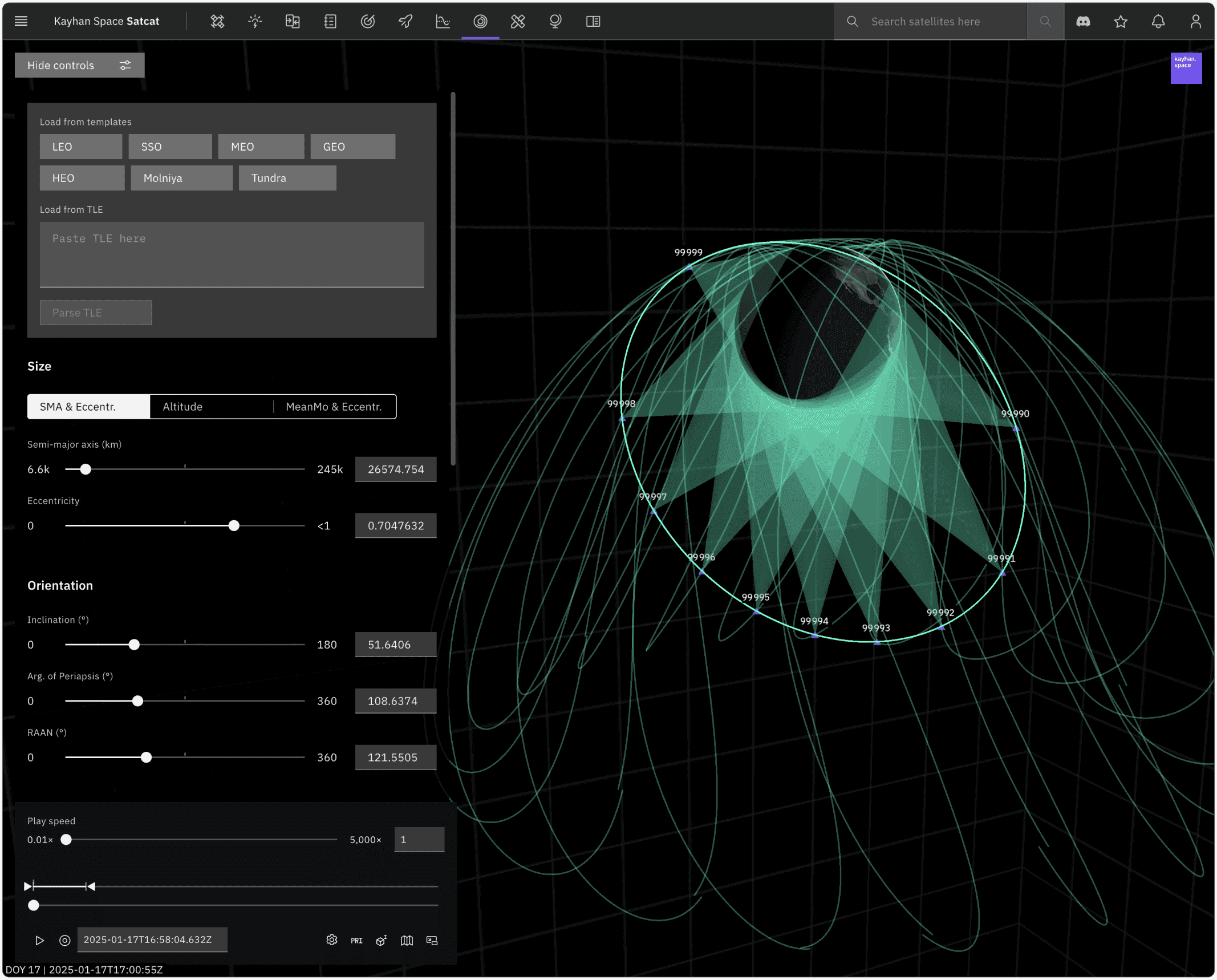
Task: Open the 2D map view icon
Action: pos(407,940)
